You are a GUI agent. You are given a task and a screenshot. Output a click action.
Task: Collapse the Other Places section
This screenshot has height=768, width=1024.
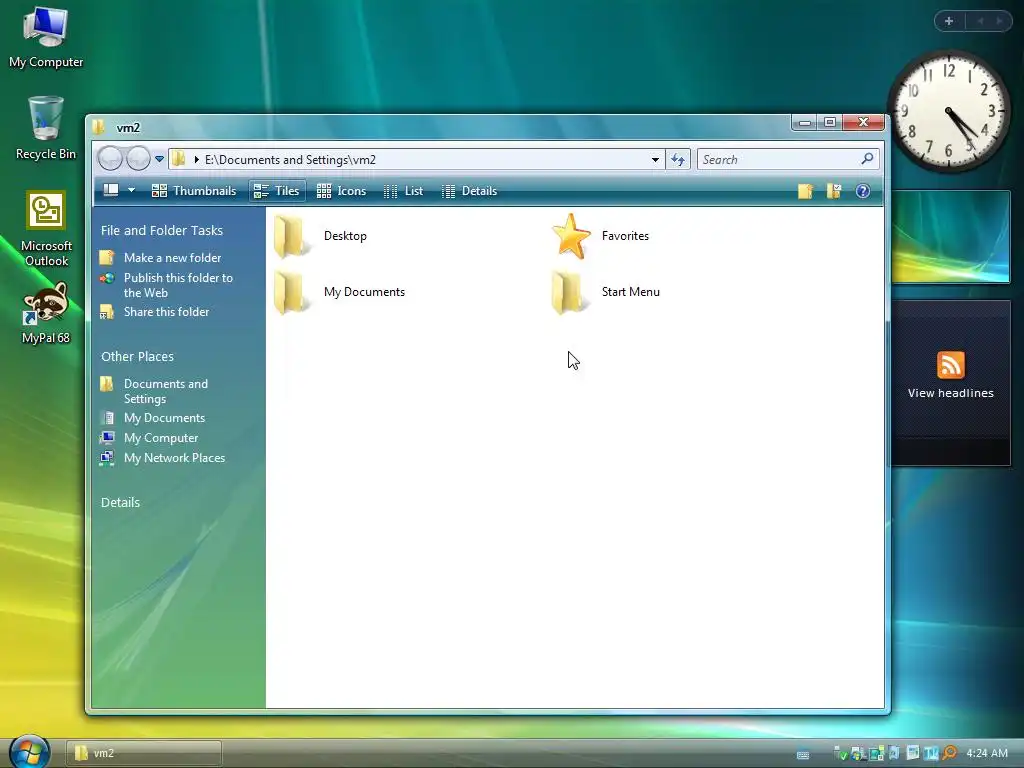click(137, 357)
